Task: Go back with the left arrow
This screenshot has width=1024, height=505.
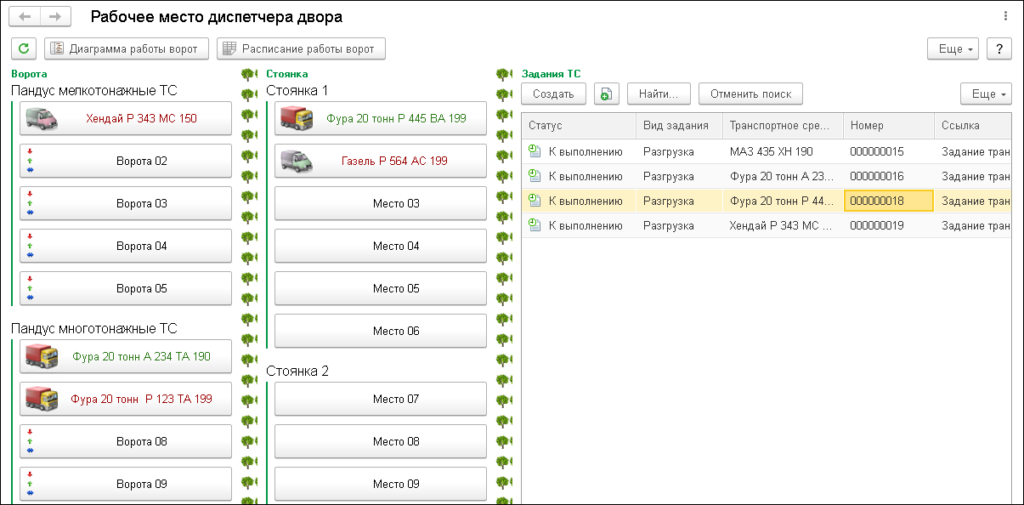Action: click(x=24, y=17)
